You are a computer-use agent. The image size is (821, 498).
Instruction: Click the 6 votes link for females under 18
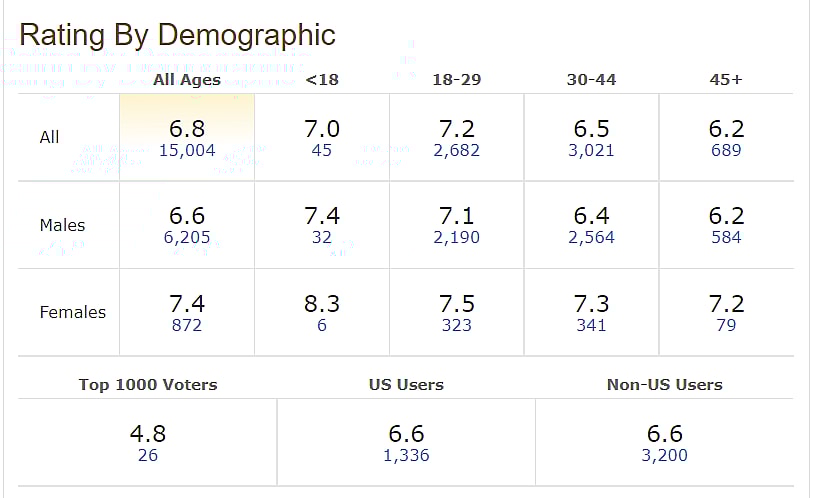click(x=322, y=325)
